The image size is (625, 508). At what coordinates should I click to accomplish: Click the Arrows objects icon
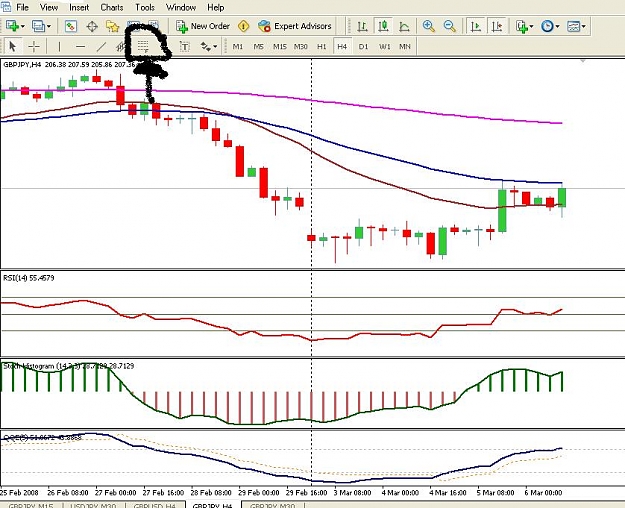coord(206,47)
